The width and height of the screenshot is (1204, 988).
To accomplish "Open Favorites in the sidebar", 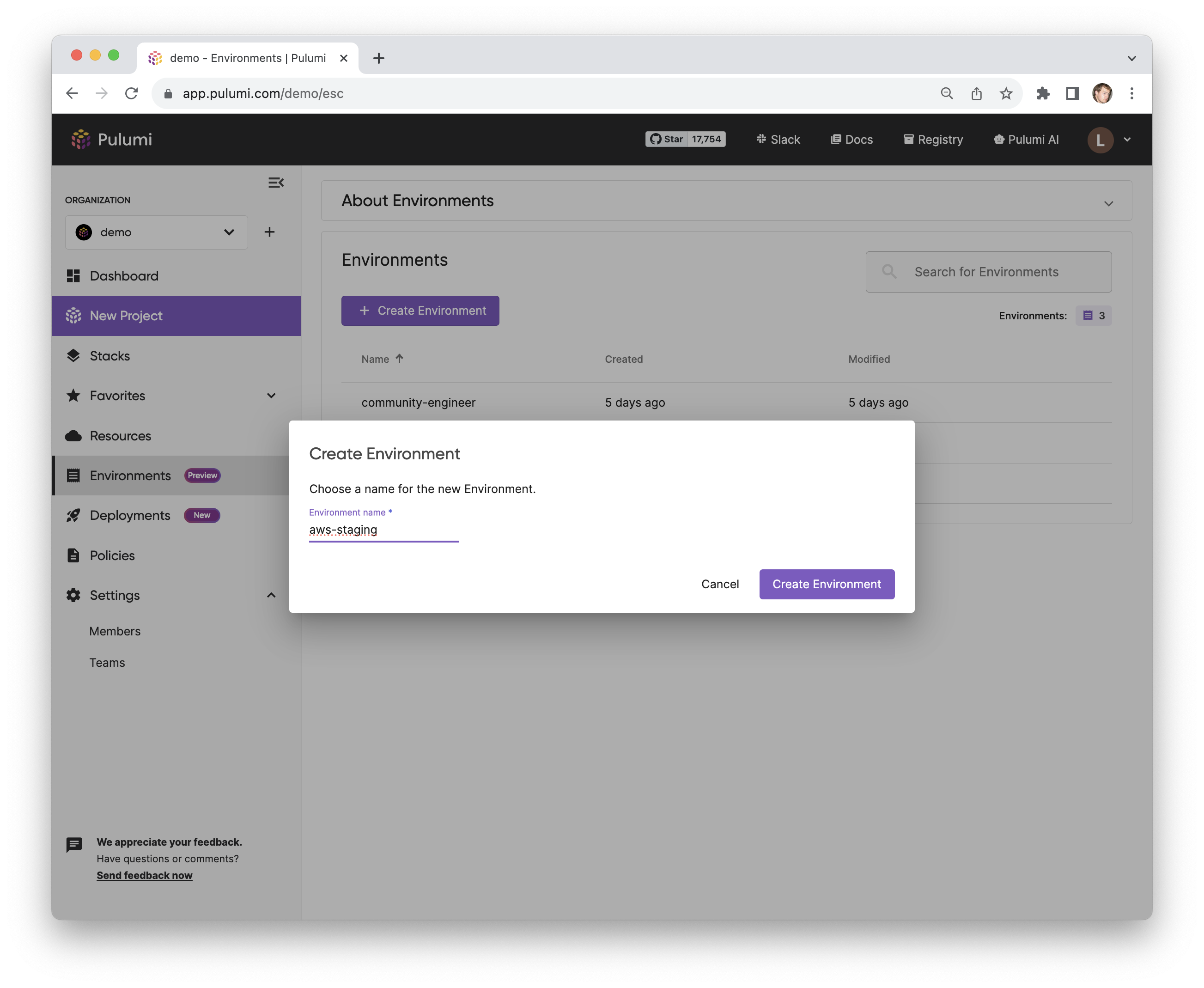I will click(x=176, y=396).
